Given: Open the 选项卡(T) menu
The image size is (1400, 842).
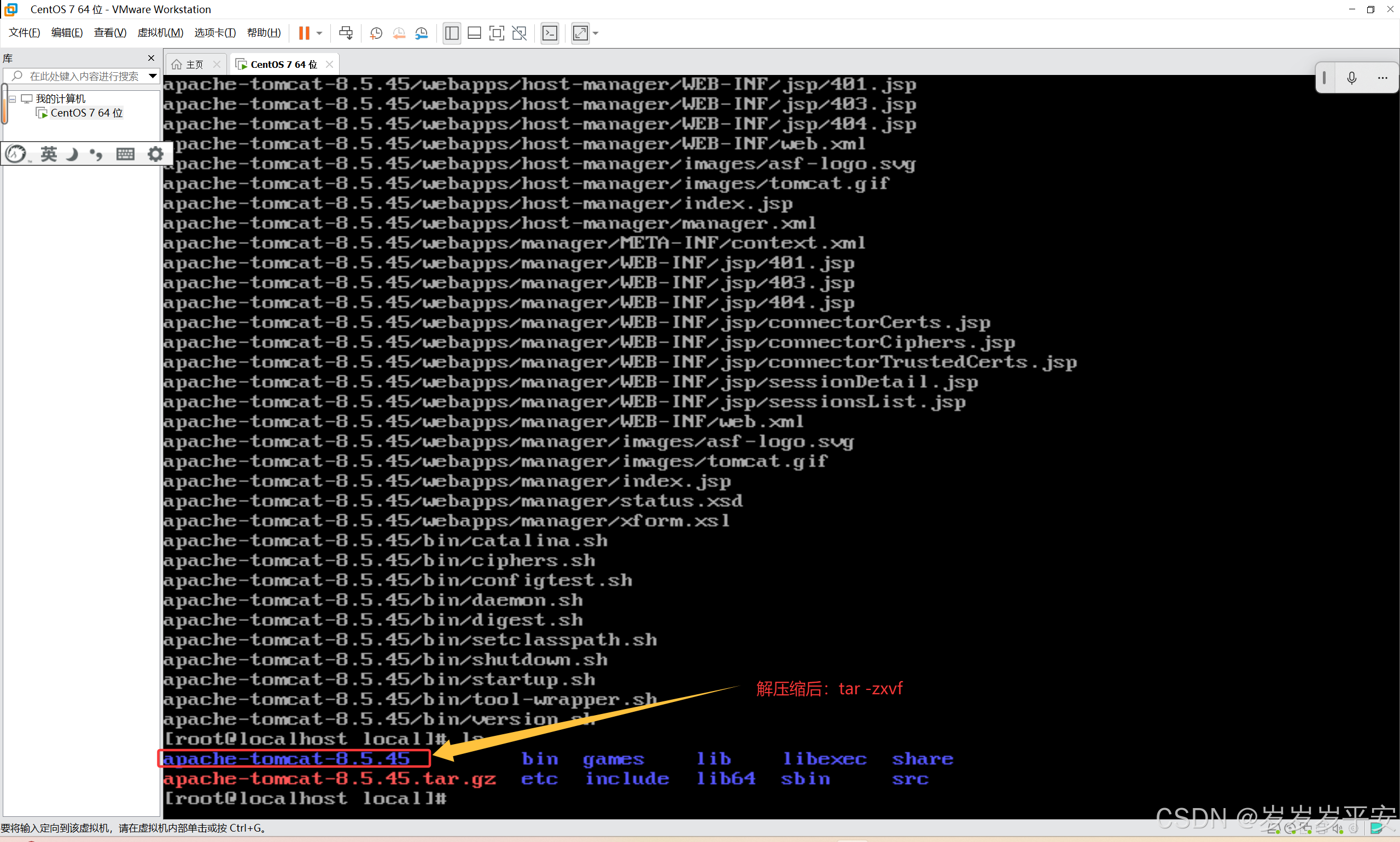Looking at the screenshot, I should click(215, 32).
